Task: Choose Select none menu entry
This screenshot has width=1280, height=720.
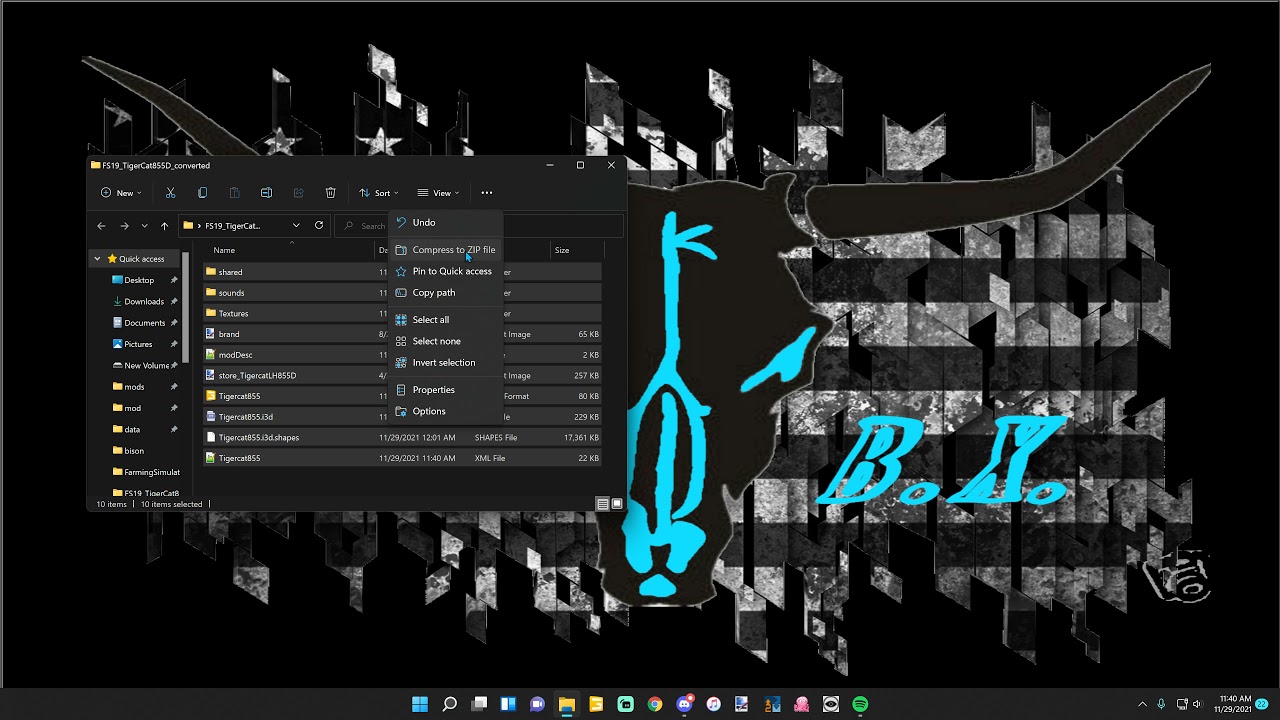Action: pos(444,341)
